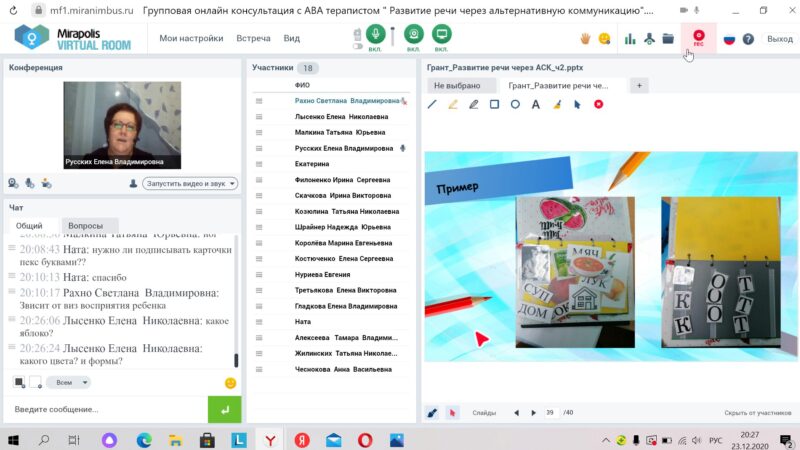Image resolution: width=800 pixels, height=450 pixels.
Task: Click the Выход exit button
Action: coord(780,39)
